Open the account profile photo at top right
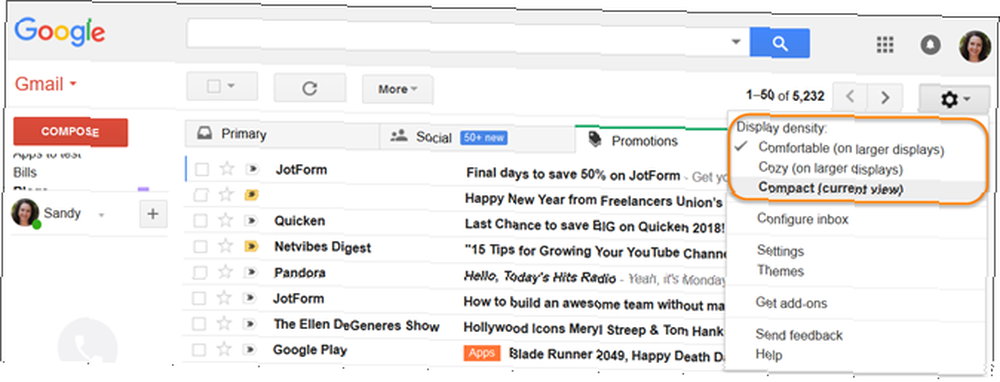 click(x=975, y=47)
